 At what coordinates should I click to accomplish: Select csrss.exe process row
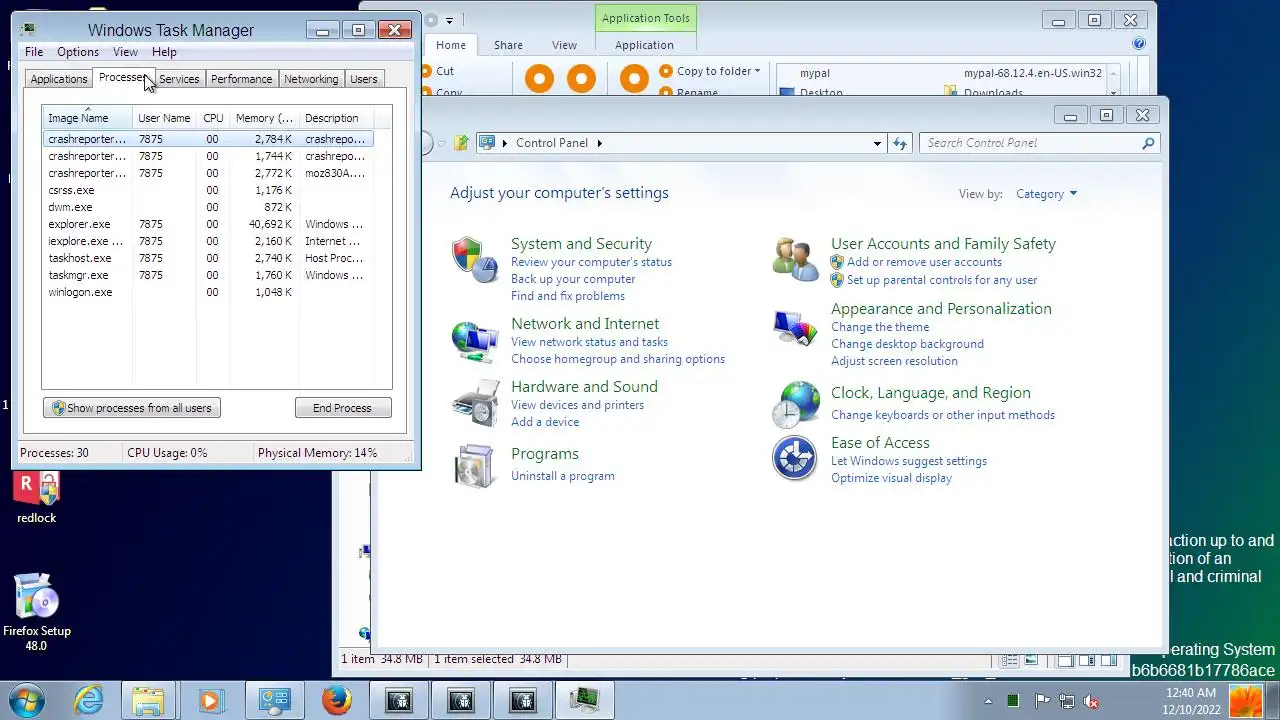208,190
